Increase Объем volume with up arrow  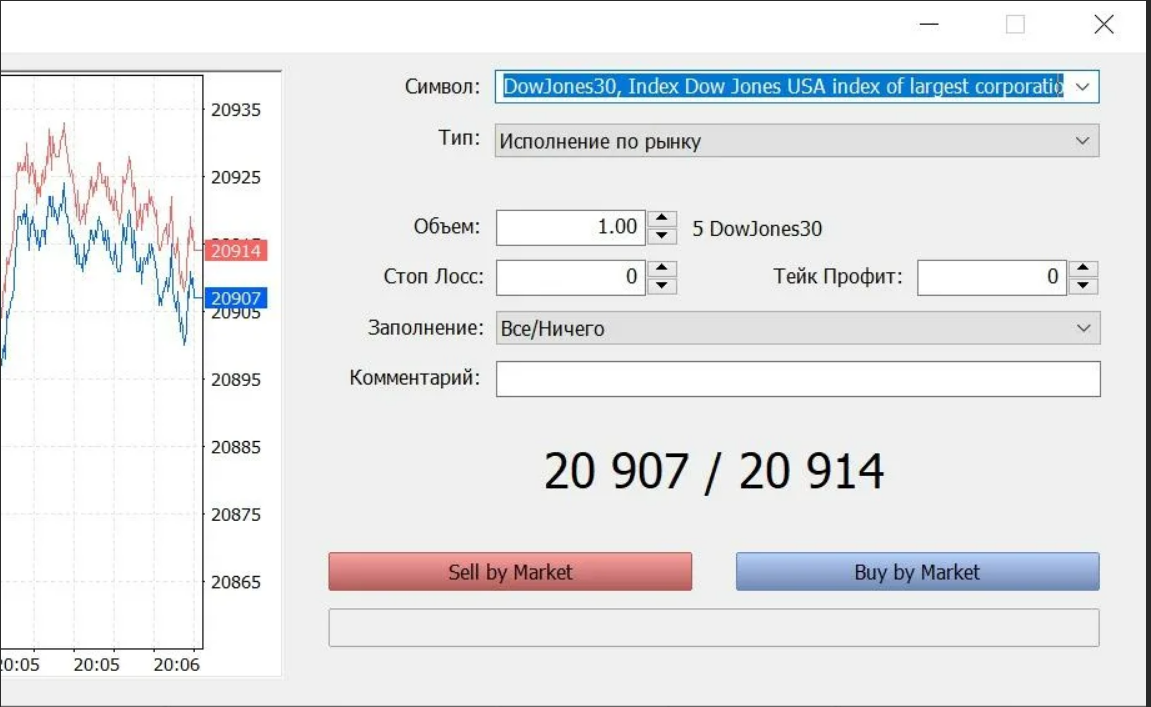[x=661, y=218]
